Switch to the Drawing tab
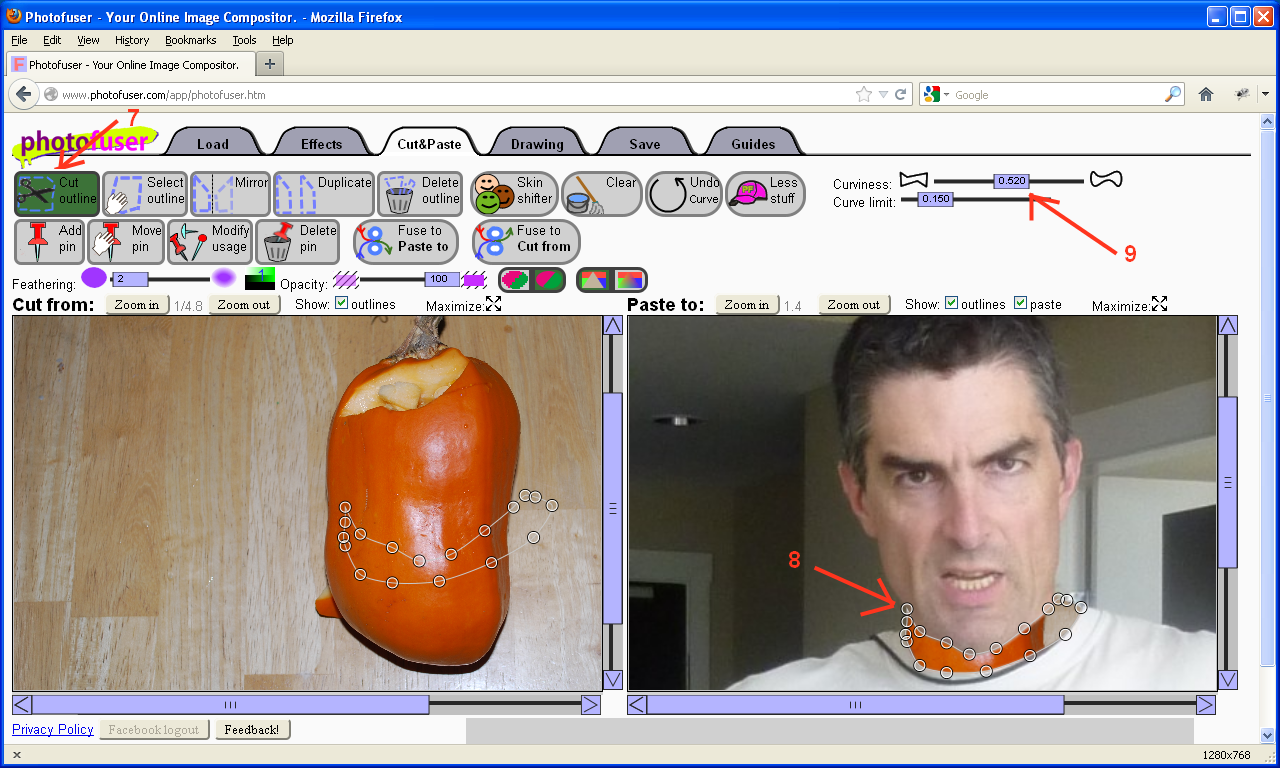Image resolution: width=1280 pixels, height=768 pixels. pyautogui.click(x=537, y=143)
